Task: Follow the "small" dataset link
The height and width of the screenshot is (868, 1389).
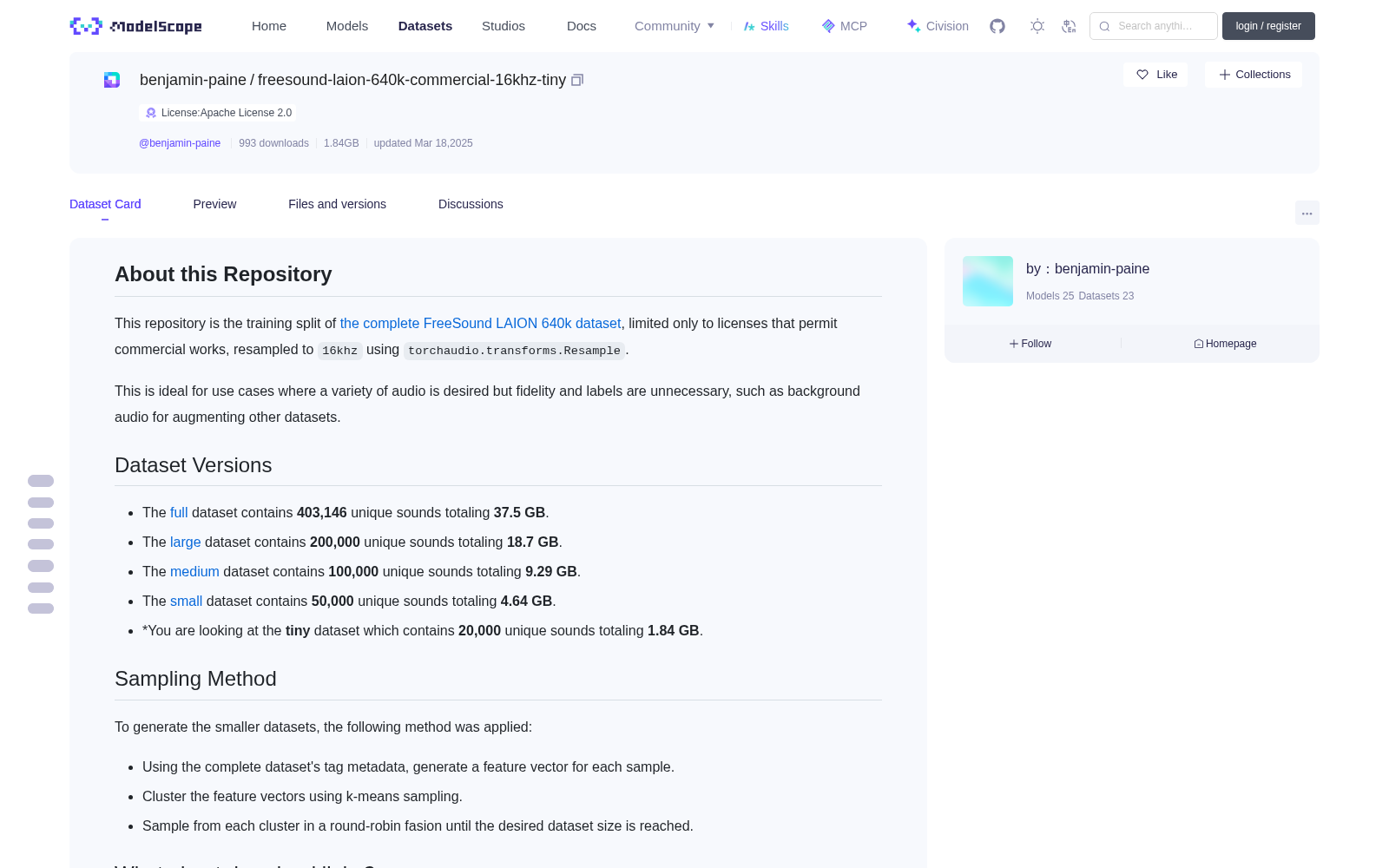Action: (186, 601)
